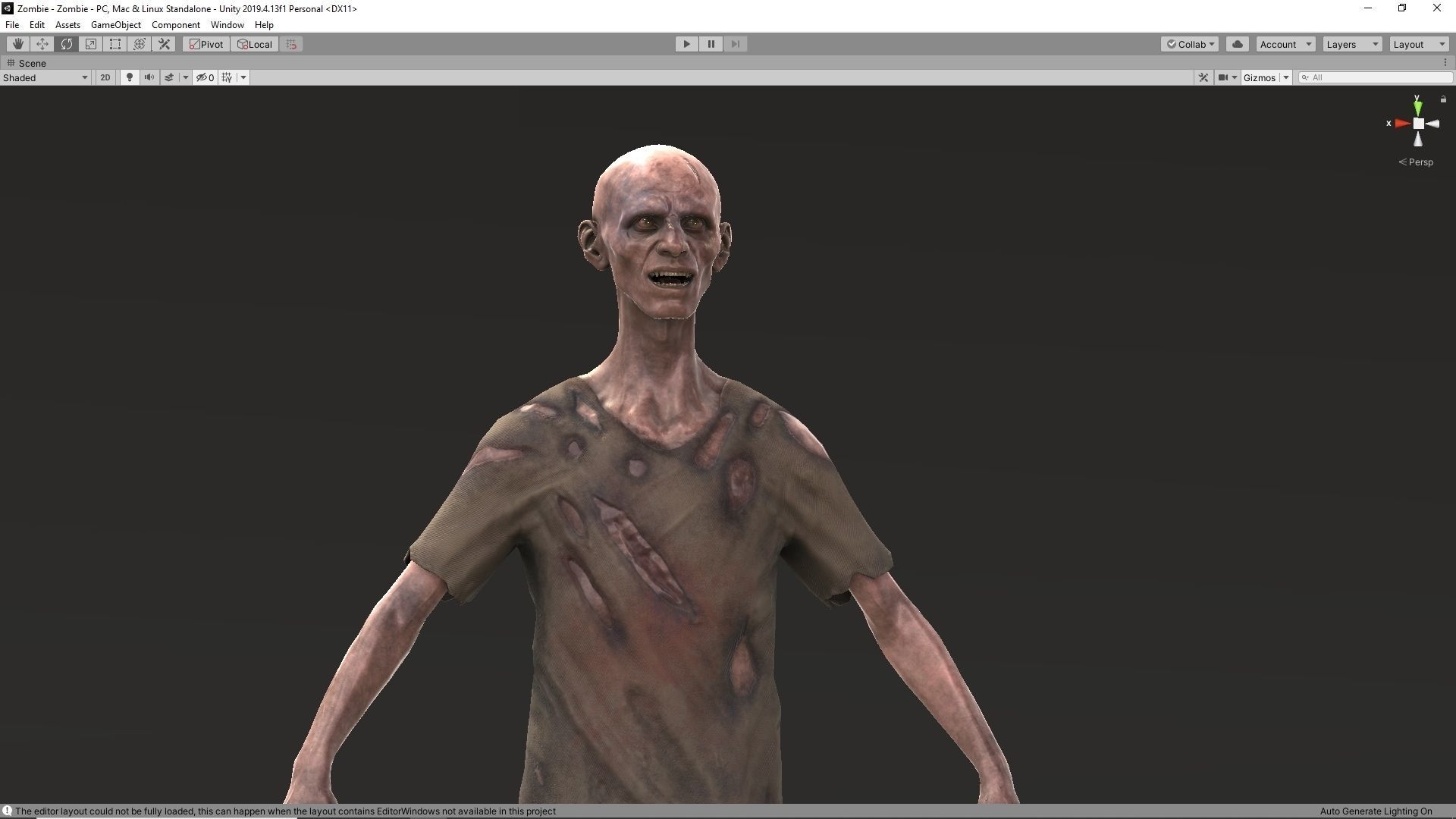Image resolution: width=1456 pixels, height=819 pixels.
Task: Open scene camera settings
Action: click(1227, 77)
